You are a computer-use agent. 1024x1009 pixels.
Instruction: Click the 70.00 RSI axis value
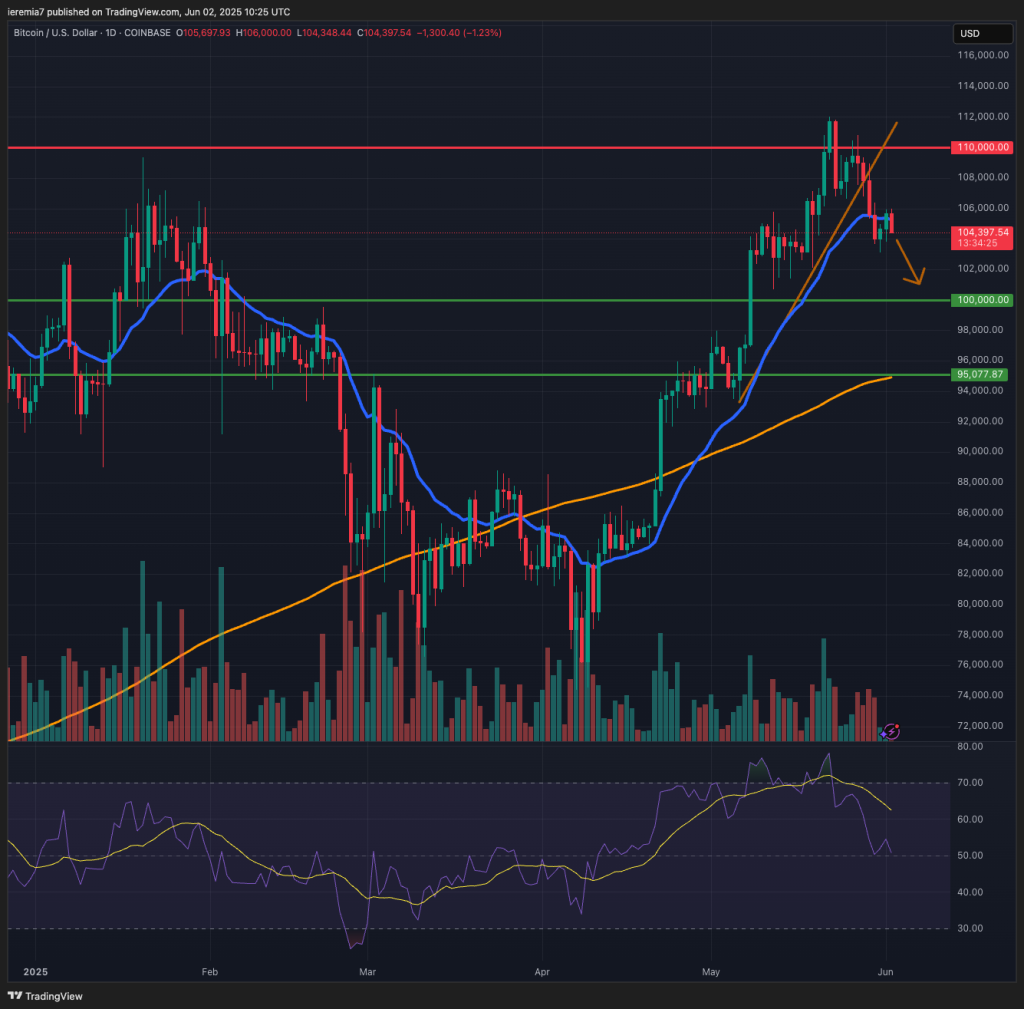pyautogui.click(x=970, y=782)
